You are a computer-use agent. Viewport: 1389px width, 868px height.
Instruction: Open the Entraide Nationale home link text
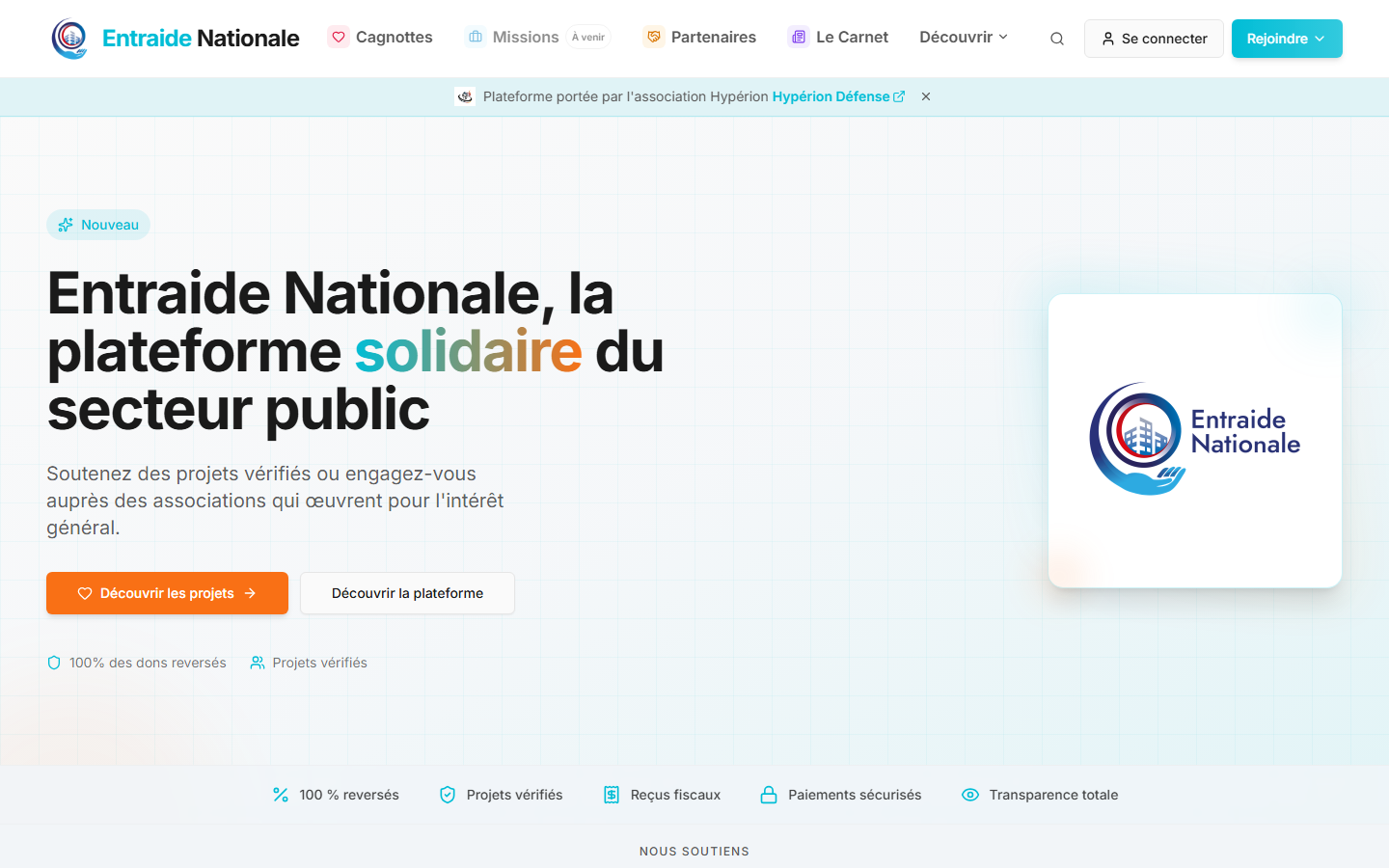coord(201,39)
